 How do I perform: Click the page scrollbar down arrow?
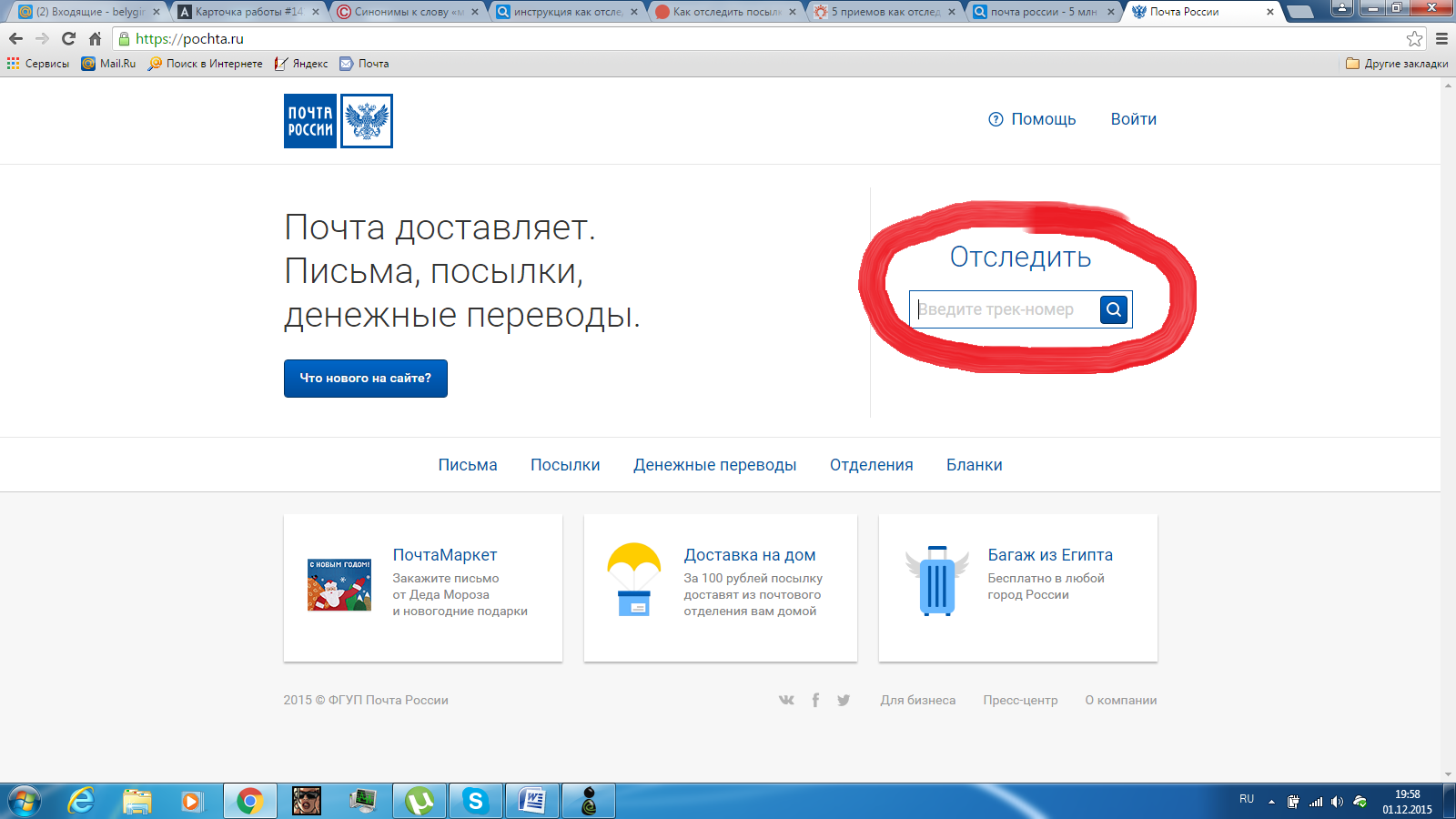coord(1448,775)
